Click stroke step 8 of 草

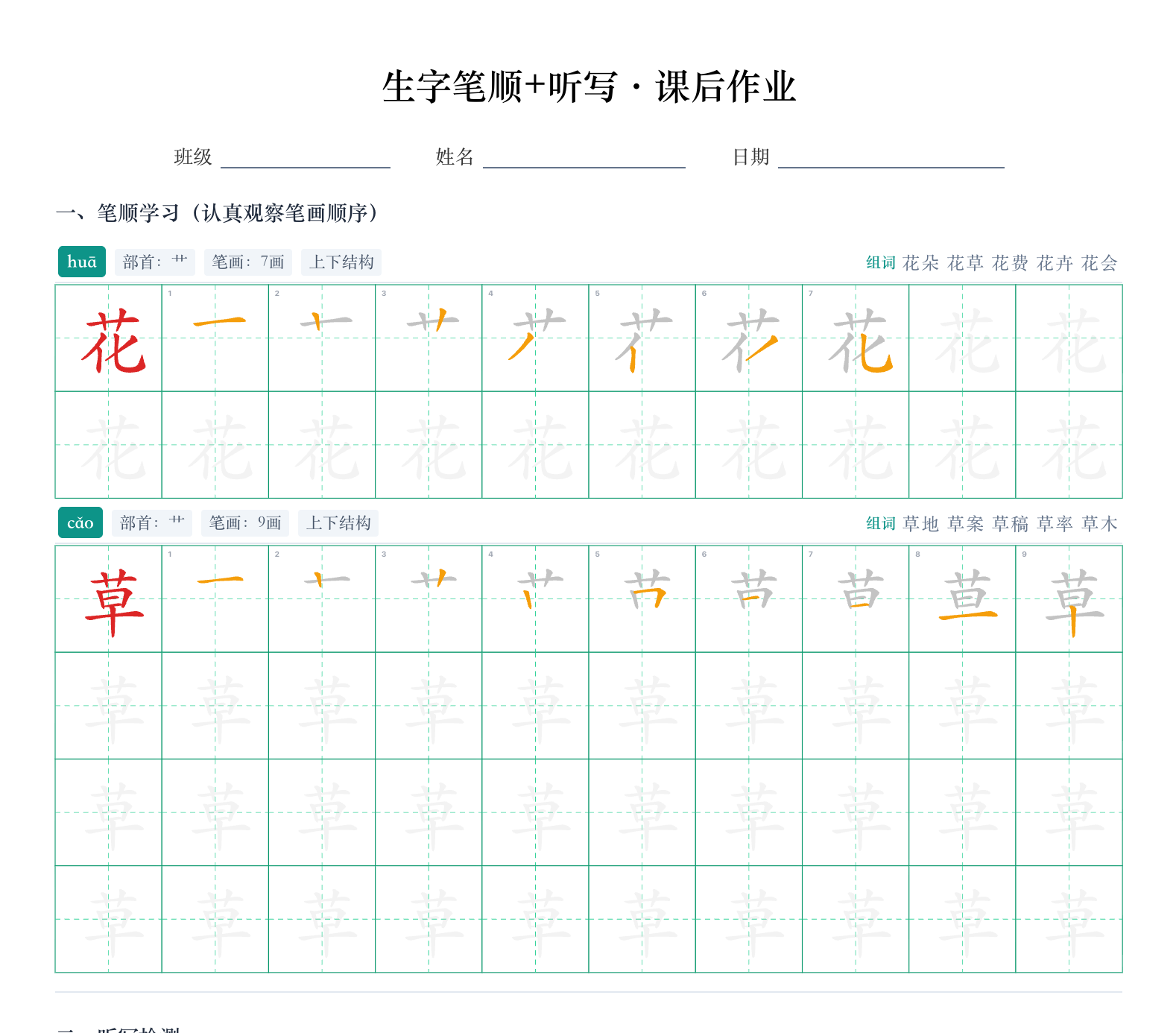962,599
